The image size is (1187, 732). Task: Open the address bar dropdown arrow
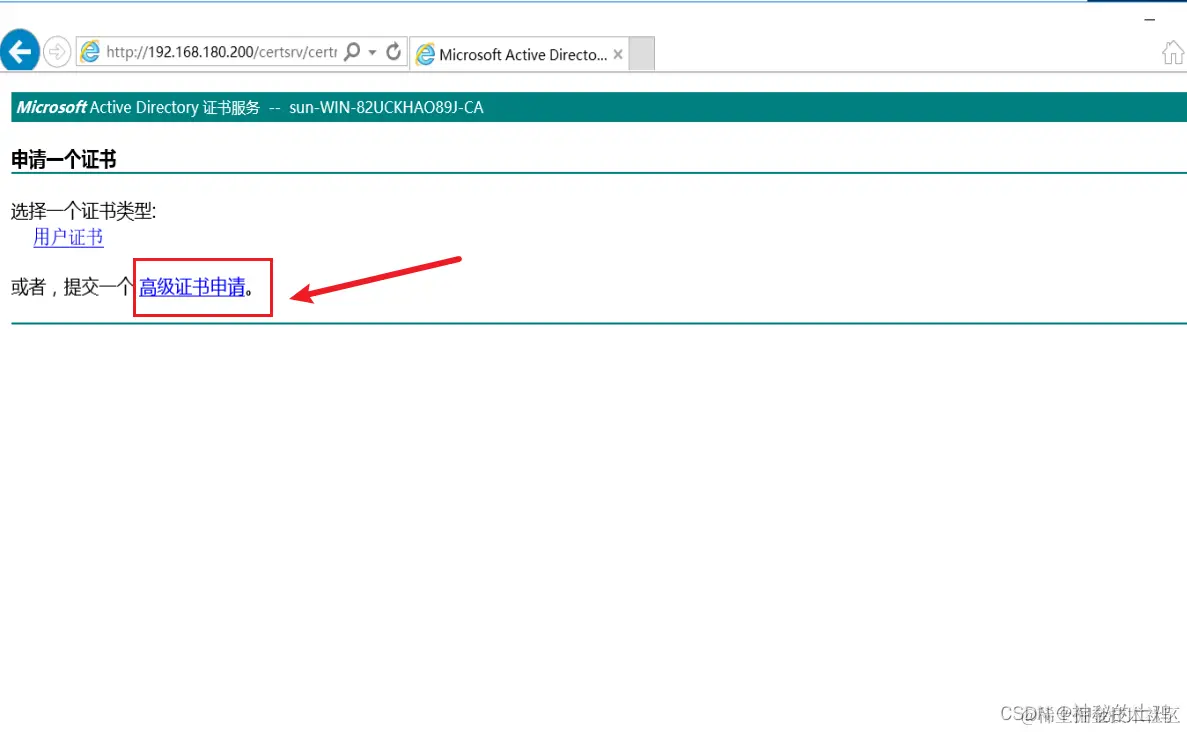[x=372, y=52]
